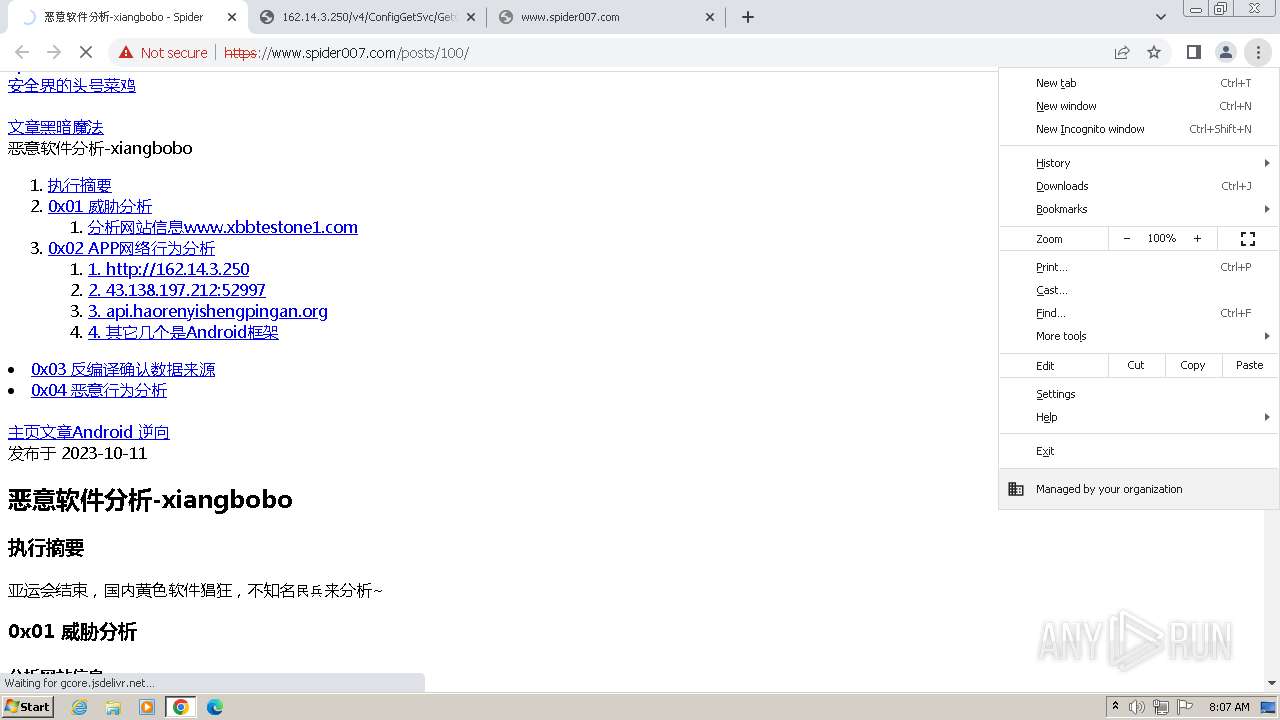Image resolution: width=1280 pixels, height=720 pixels.
Task: Click the taskbar clock 8:07 AM
Action: [x=1229, y=707]
